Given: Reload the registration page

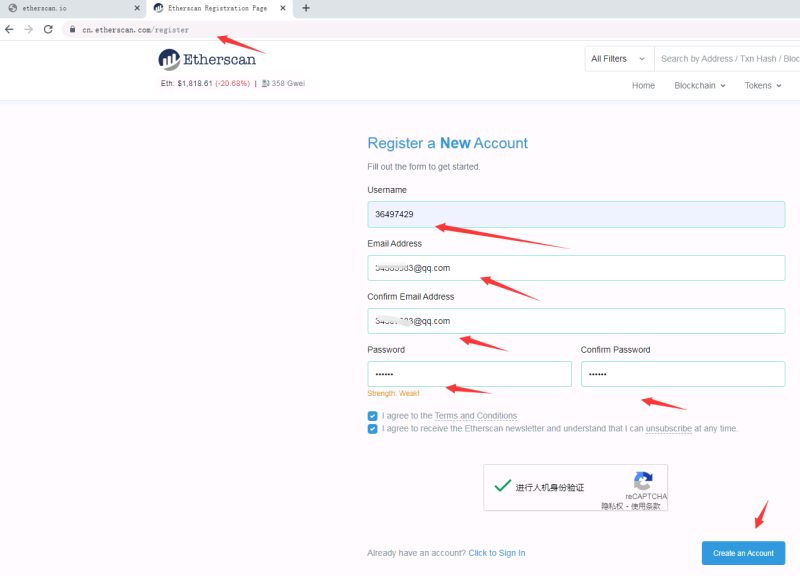Looking at the screenshot, I should [x=48, y=30].
